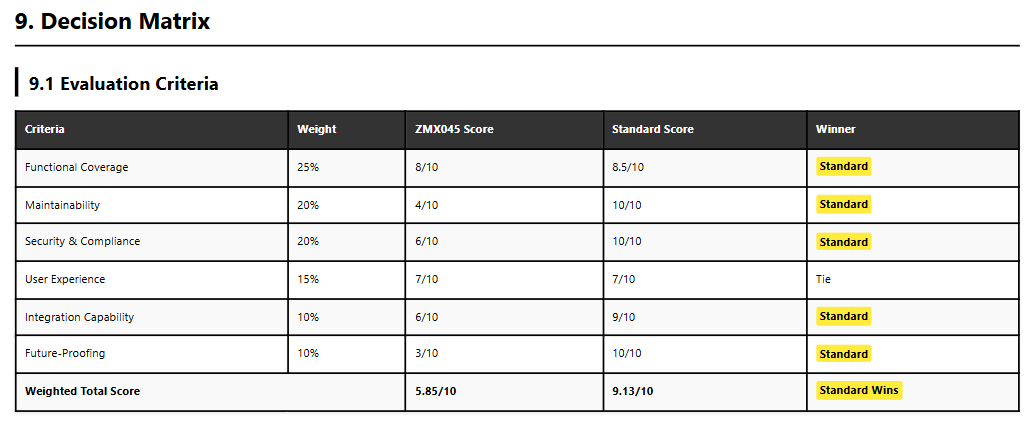Select the Winner column header
The image size is (1031, 424).
[836, 129]
